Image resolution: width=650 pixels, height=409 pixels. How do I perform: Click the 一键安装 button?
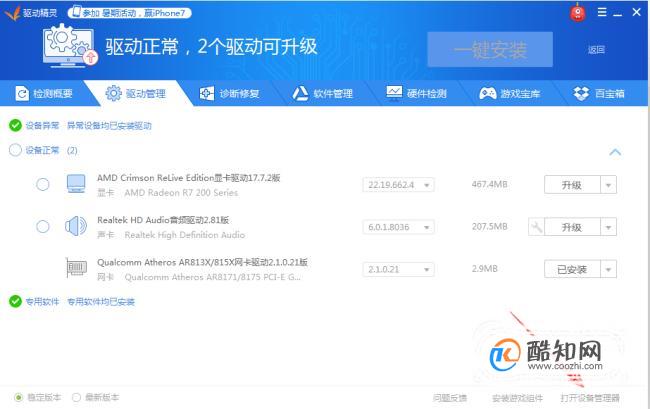pos(490,49)
